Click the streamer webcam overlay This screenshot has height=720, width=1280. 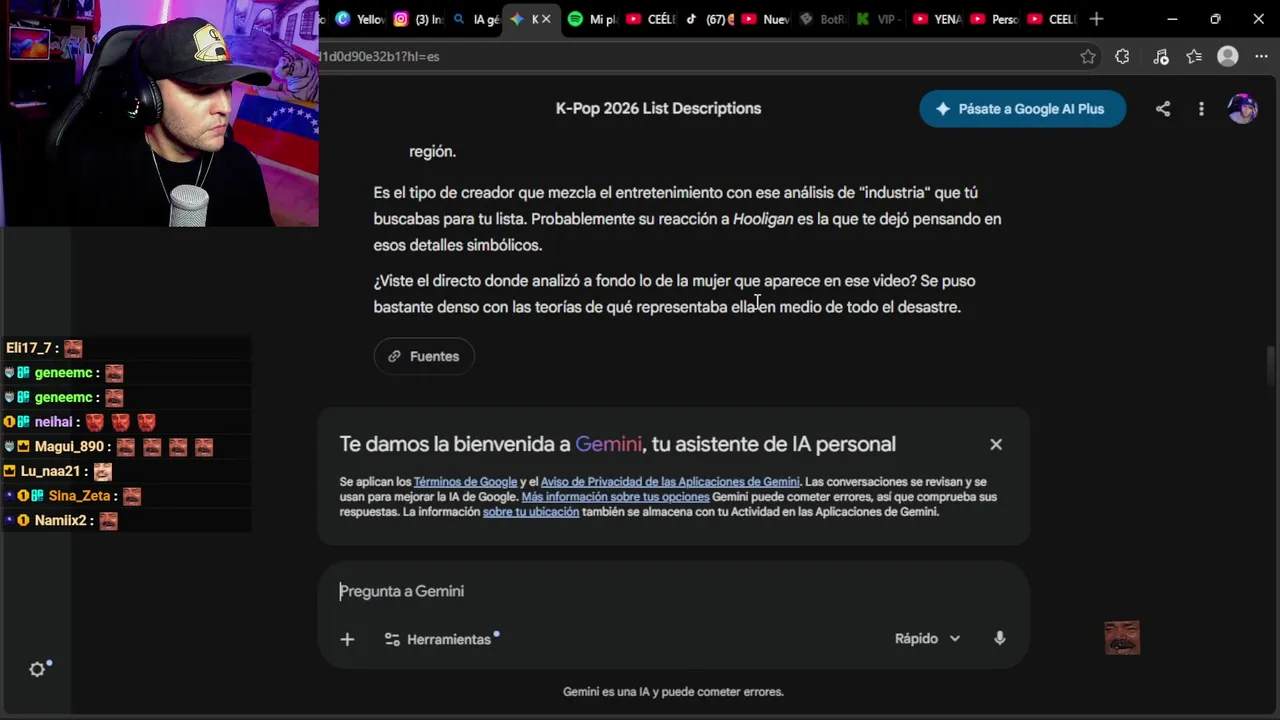click(160, 113)
